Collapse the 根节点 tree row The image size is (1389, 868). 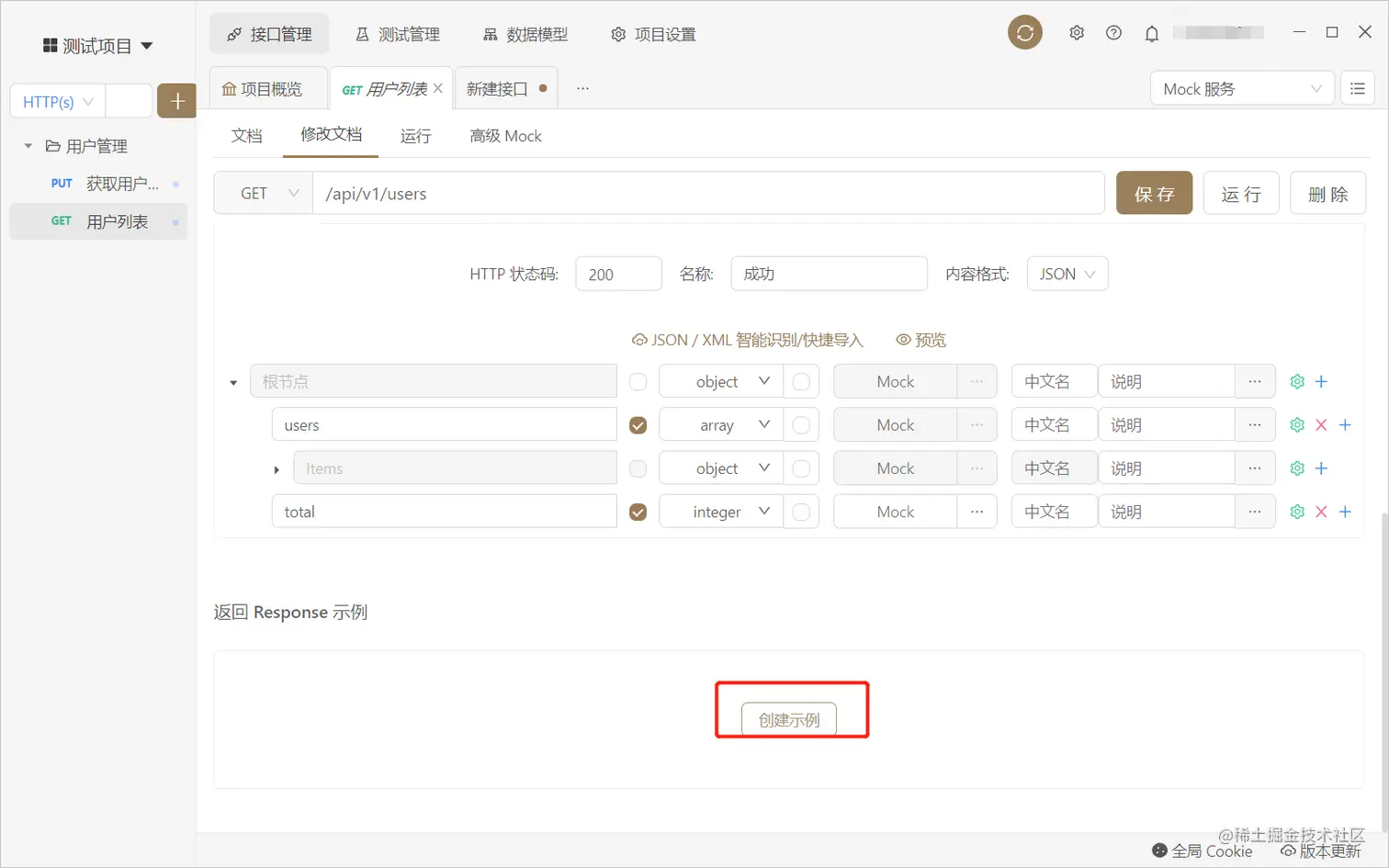(233, 382)
